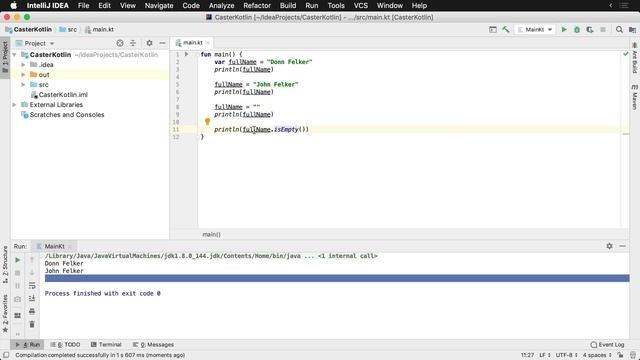Click the Debug bug icon in toolbar
This screenshot has height=360, width=640.
coord(577,29)
